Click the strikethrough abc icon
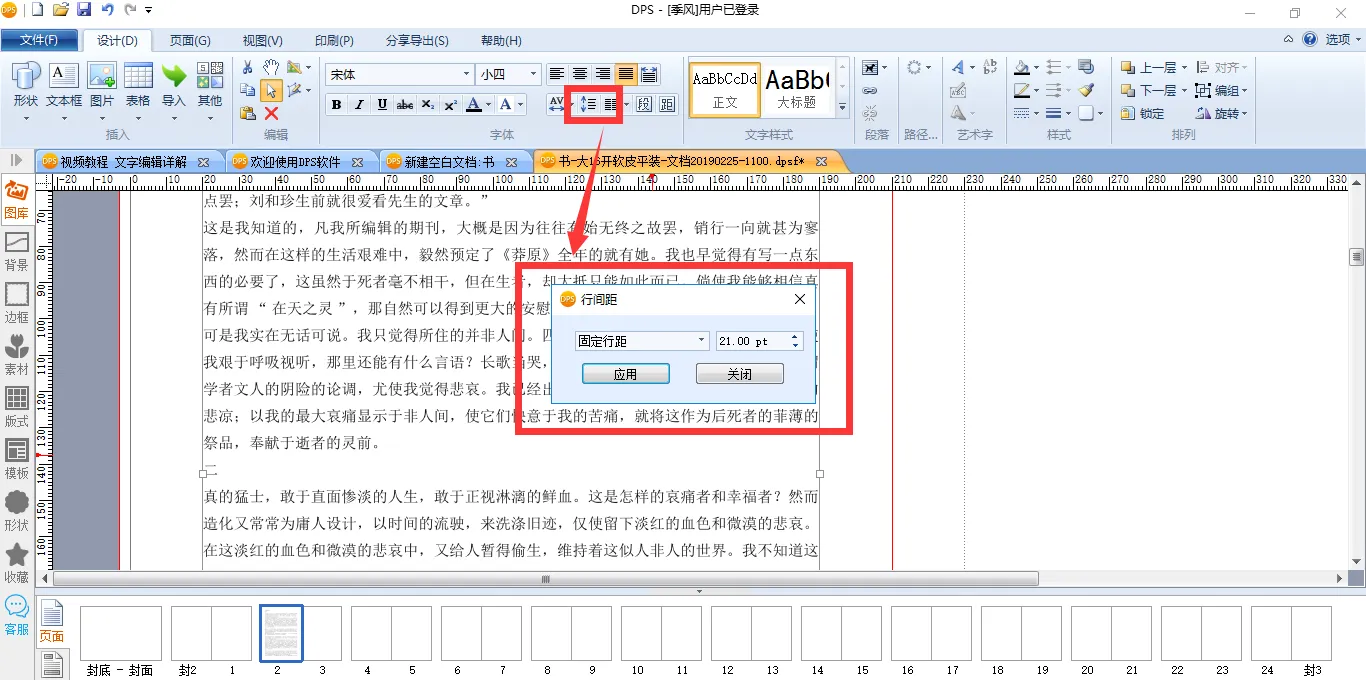1366x680 pixels. (x=405, y=105)
